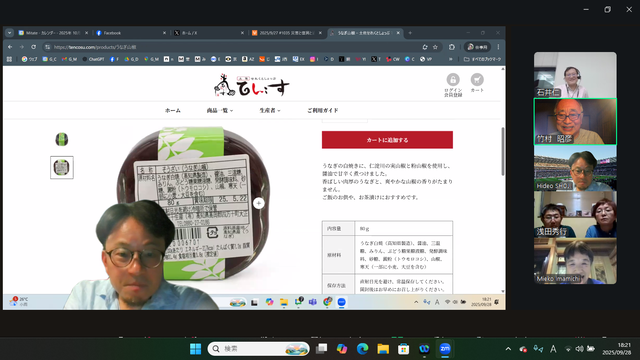Select Mieko Imamichi participant video tile
This screenshot has height=360, width=640.
point(575,261)
